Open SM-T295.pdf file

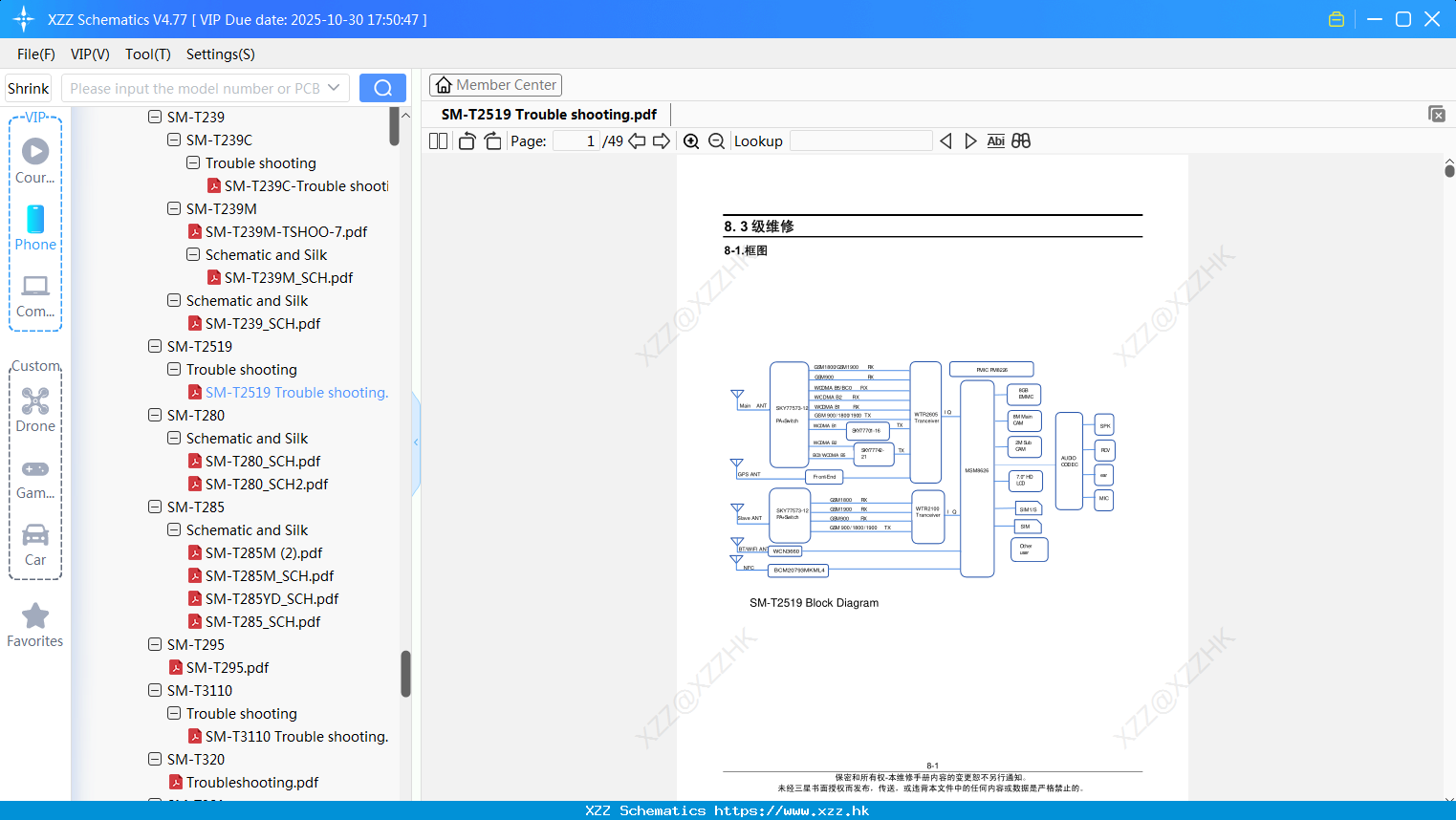[228, 667]
